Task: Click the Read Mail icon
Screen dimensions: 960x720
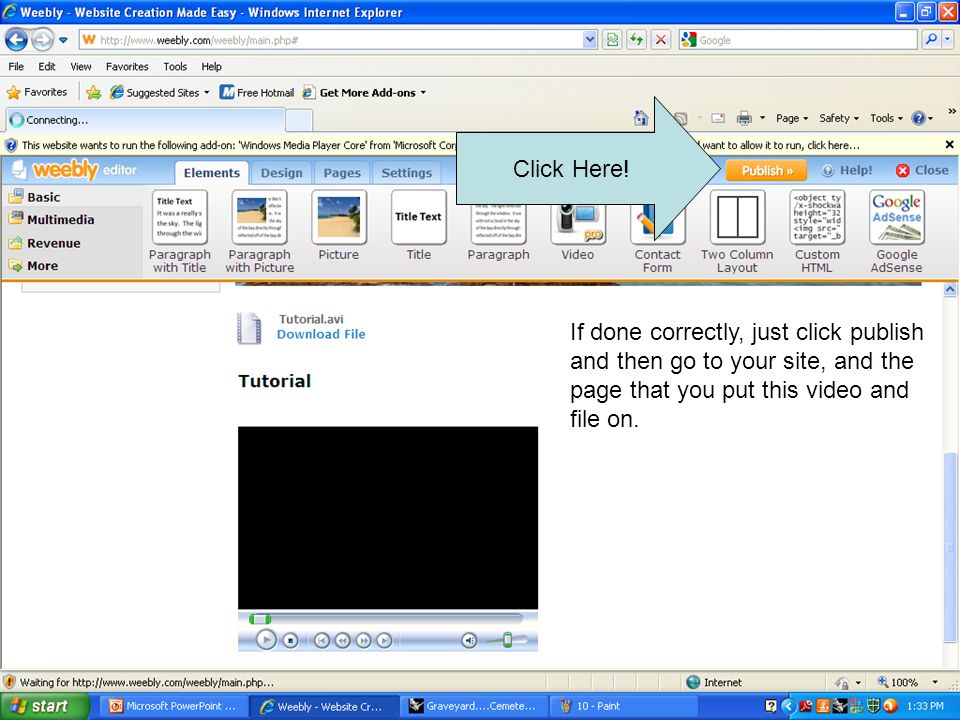Action: (718, 118)
